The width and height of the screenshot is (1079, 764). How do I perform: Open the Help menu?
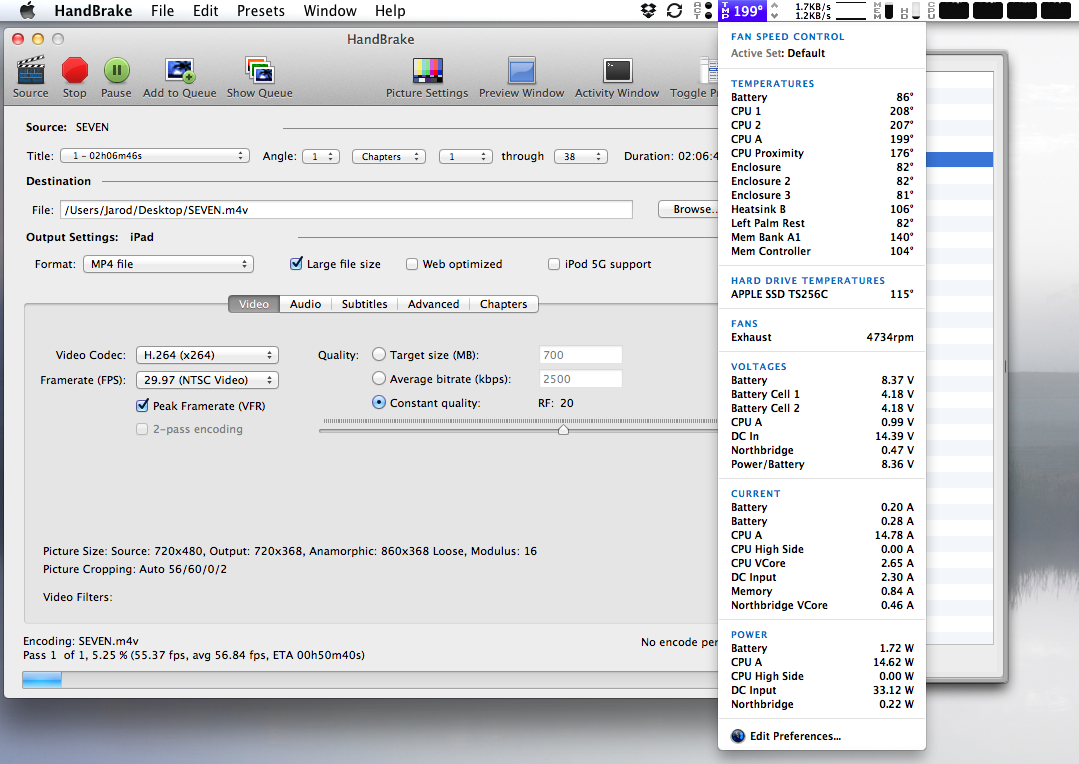tap(390, 10)
